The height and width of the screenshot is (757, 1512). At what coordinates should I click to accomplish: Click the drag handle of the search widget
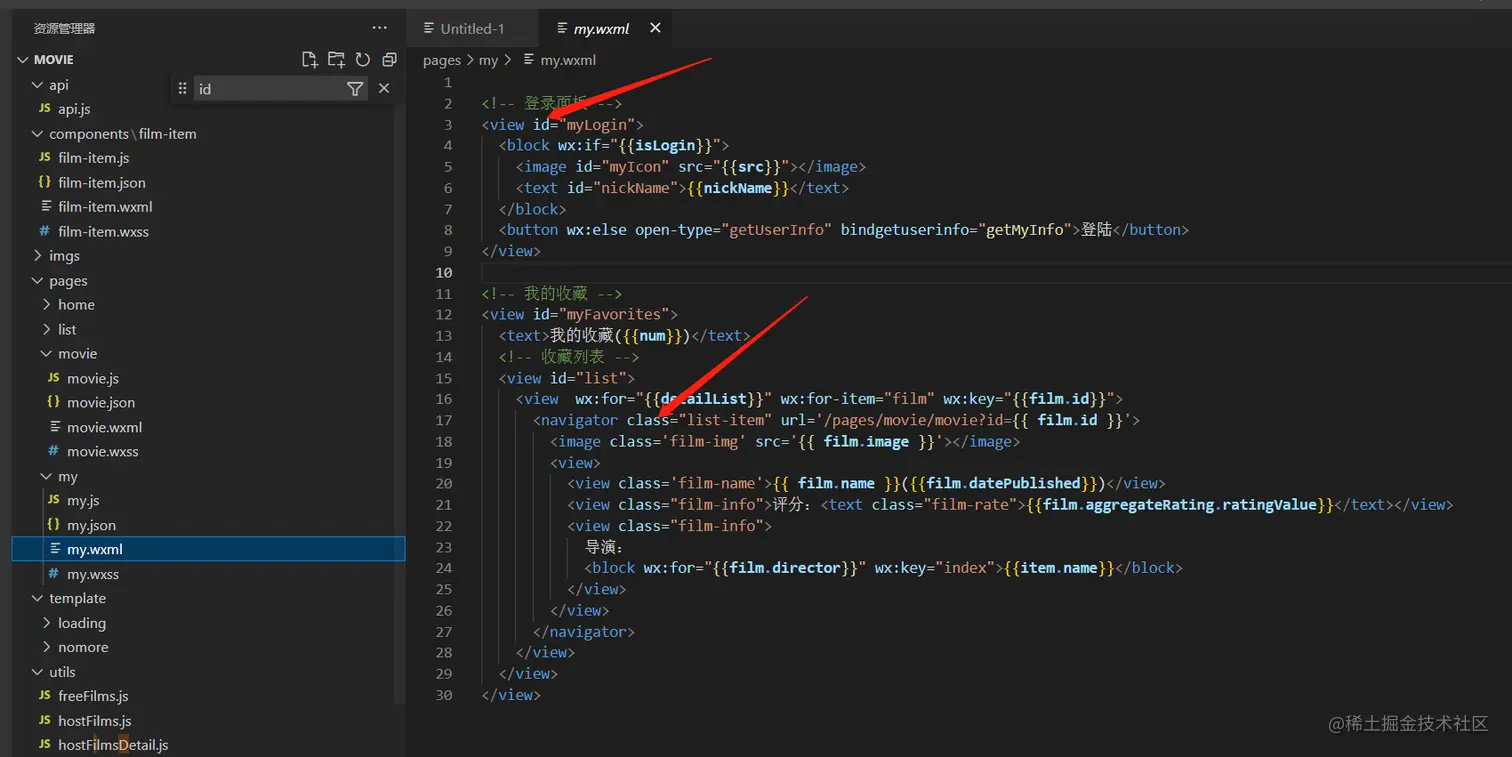point(182,89)
